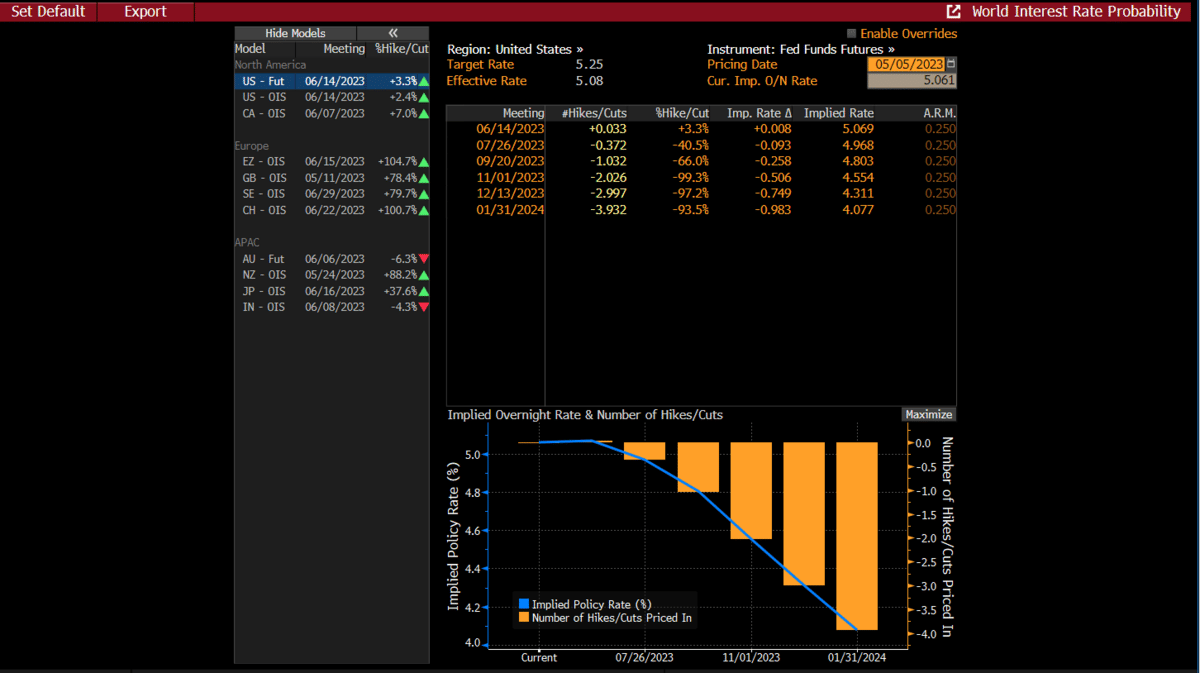Open the Export menu
This screenshot has width=1200, height=673.
(x=145, y=12)
